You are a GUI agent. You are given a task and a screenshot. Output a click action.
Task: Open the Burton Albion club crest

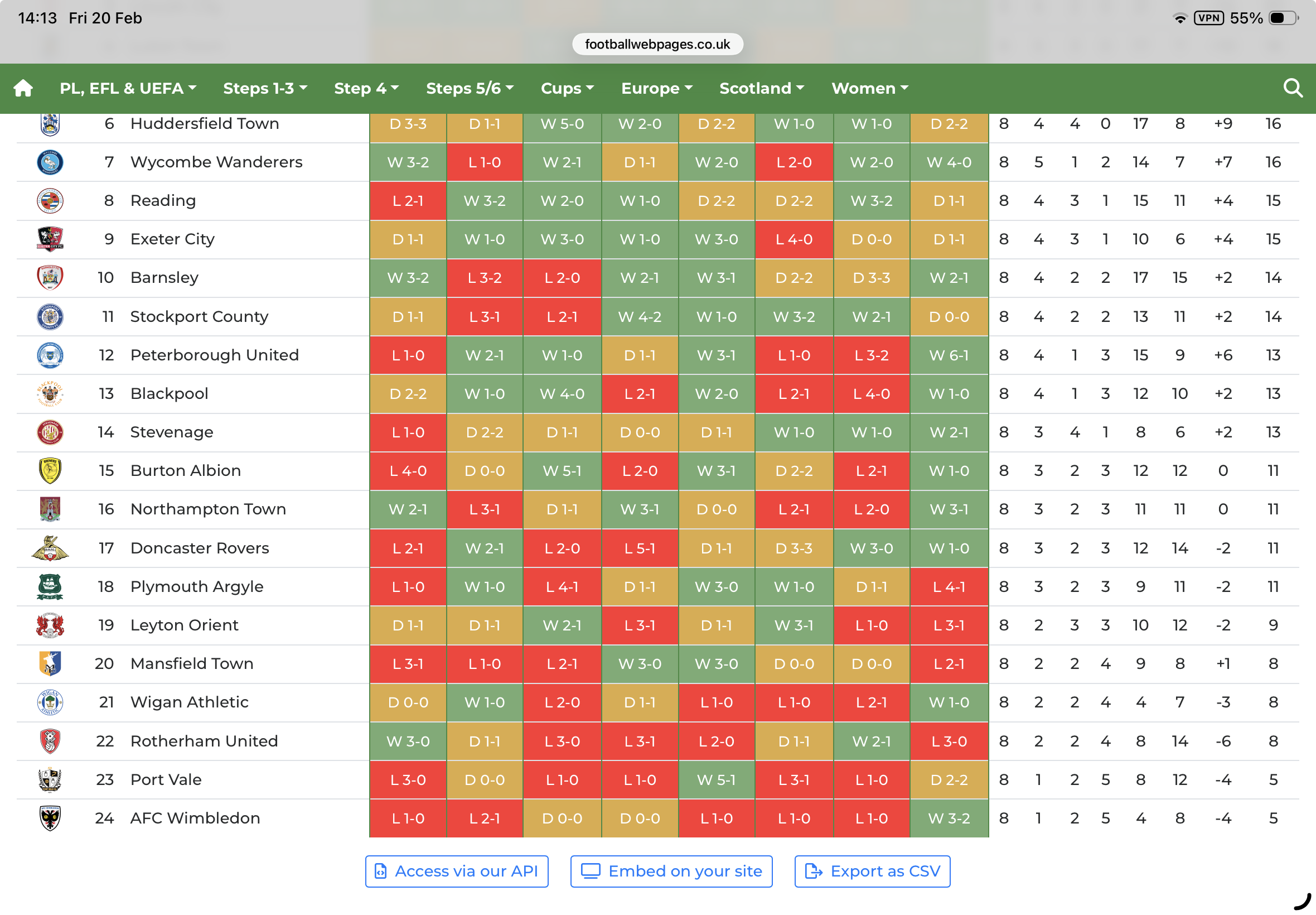click(x=50, y=471)
